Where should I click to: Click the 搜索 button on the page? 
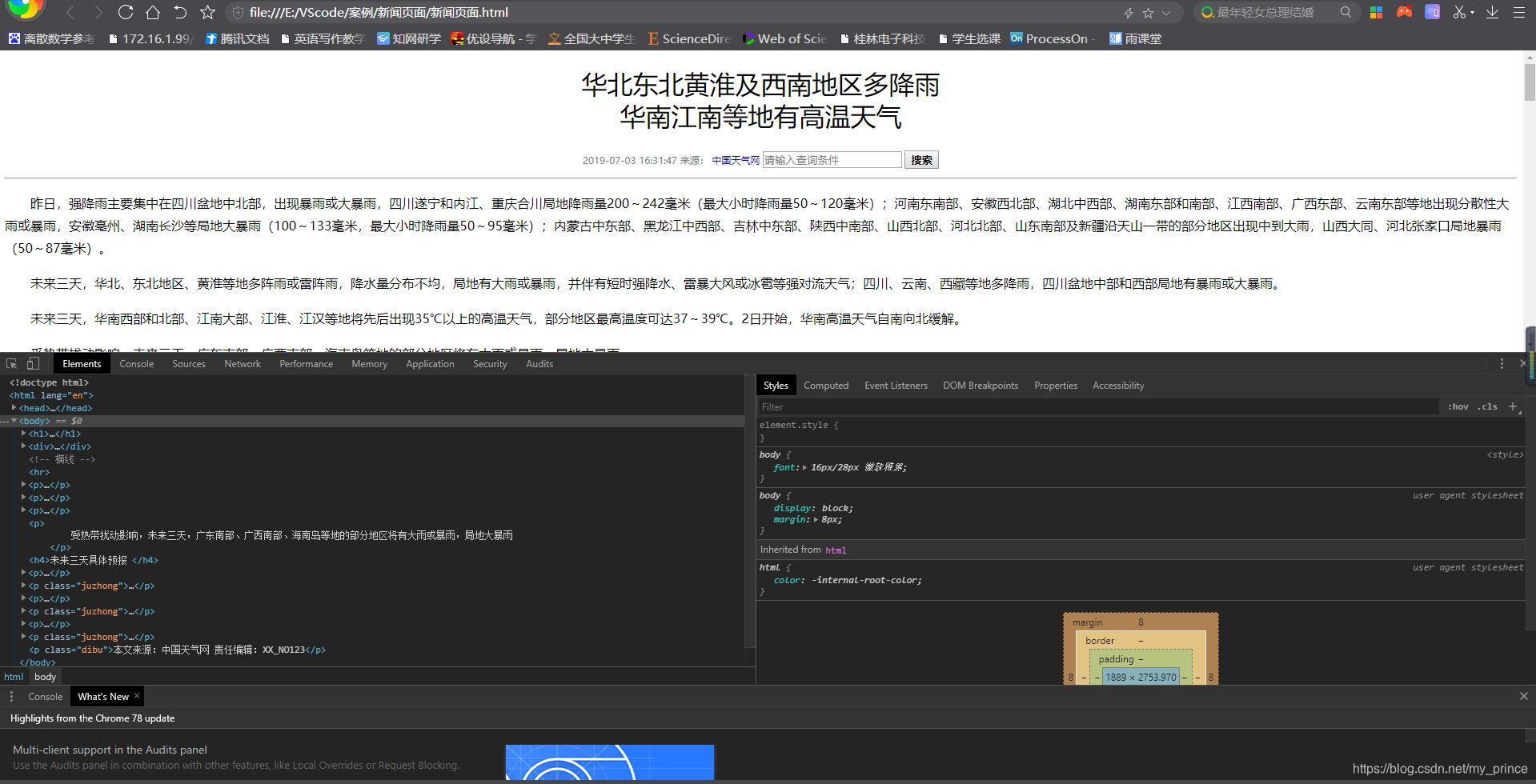(921, 160)
